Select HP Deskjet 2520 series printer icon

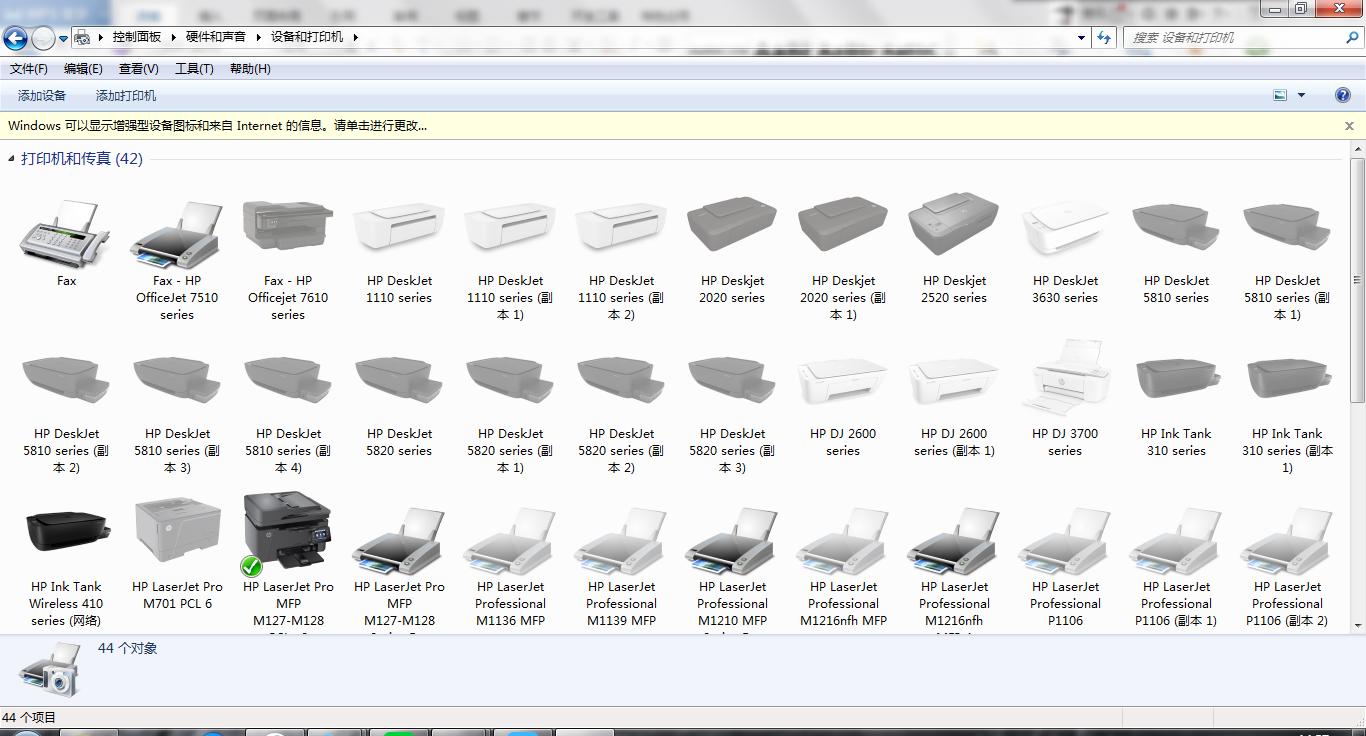954,227
